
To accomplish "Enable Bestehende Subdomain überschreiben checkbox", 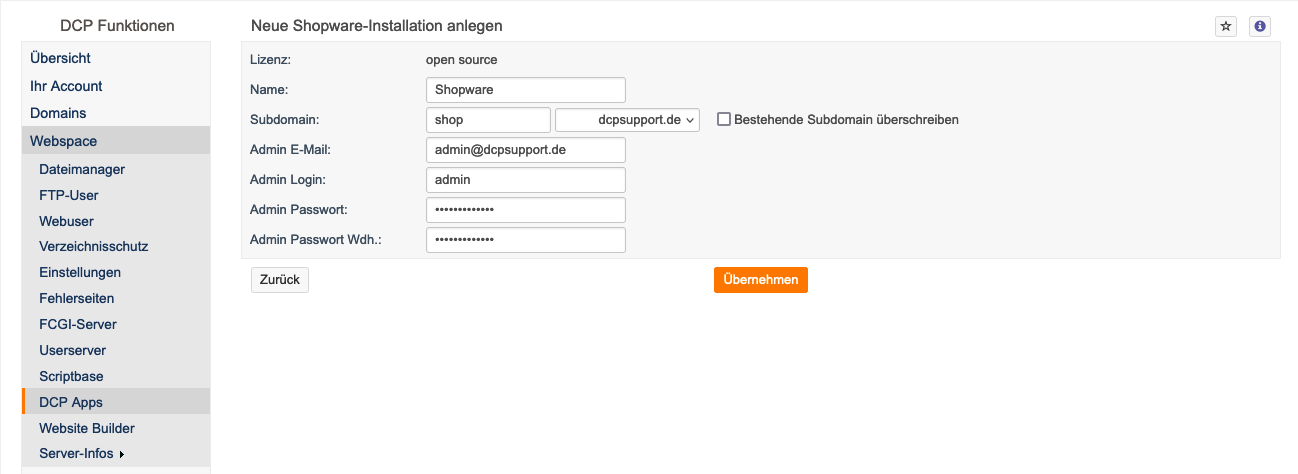I will click(724, 119).
